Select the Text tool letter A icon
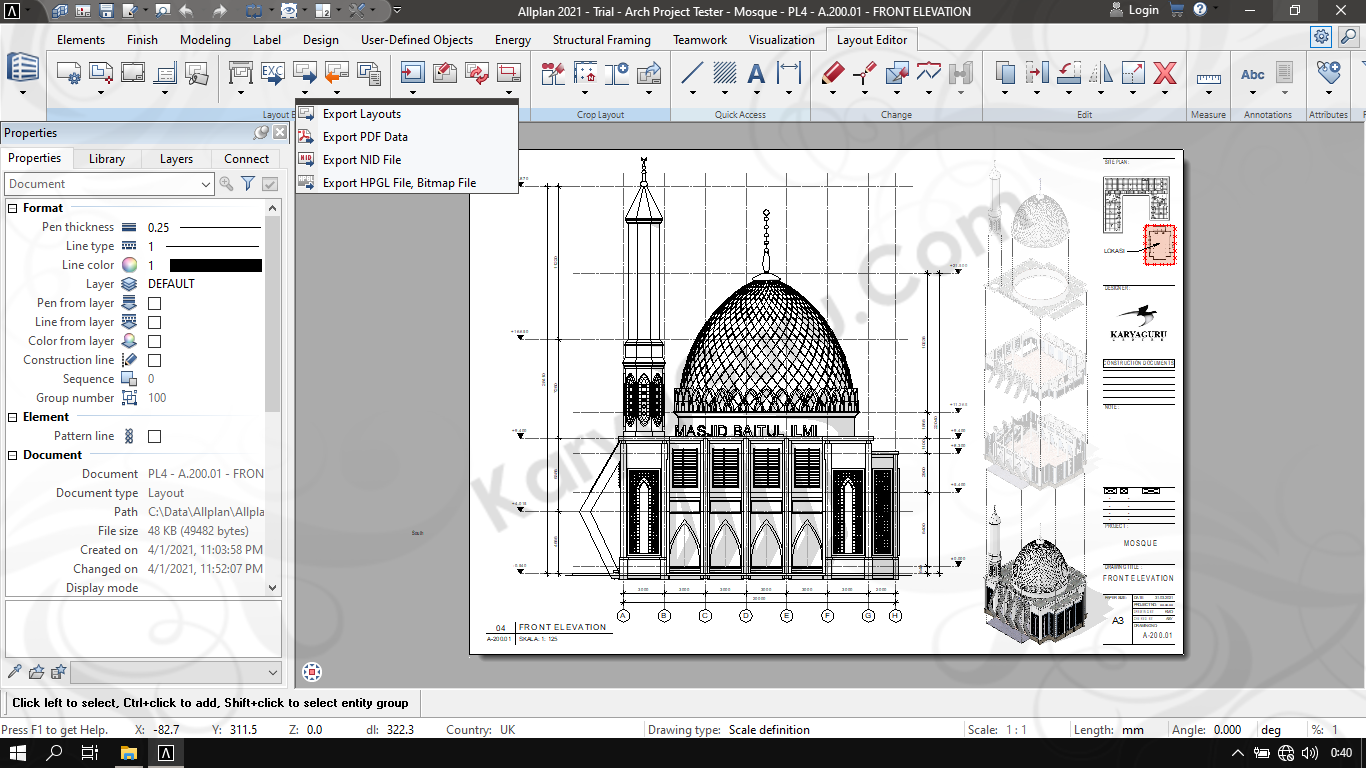Viewport: 1366px width, 768px height. point(756,73)
